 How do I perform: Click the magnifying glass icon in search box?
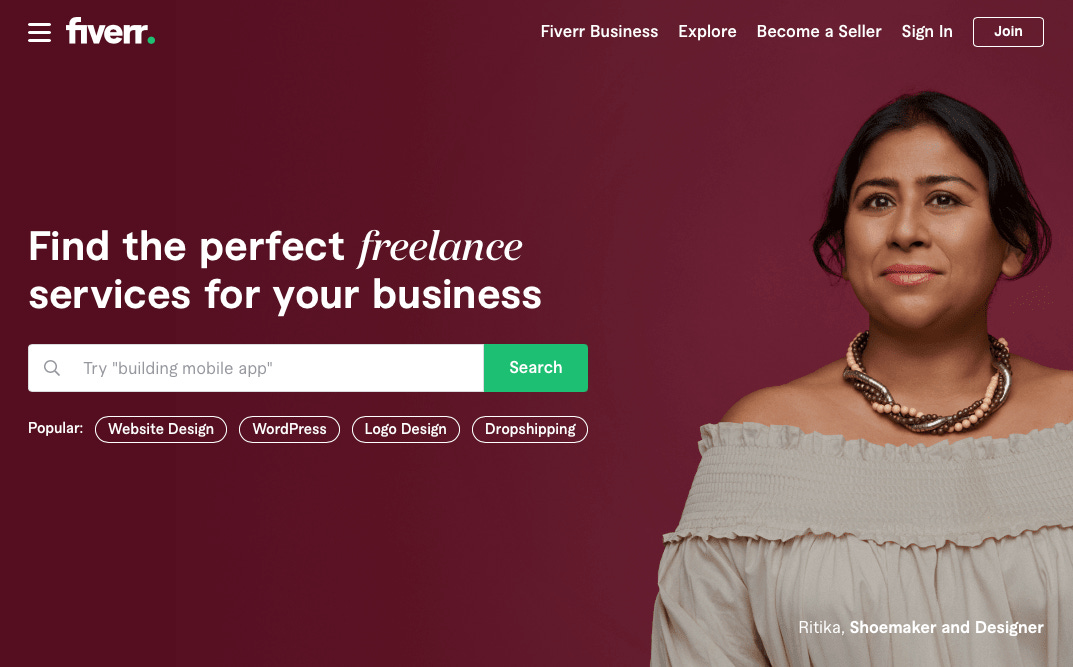coord(52,368)
